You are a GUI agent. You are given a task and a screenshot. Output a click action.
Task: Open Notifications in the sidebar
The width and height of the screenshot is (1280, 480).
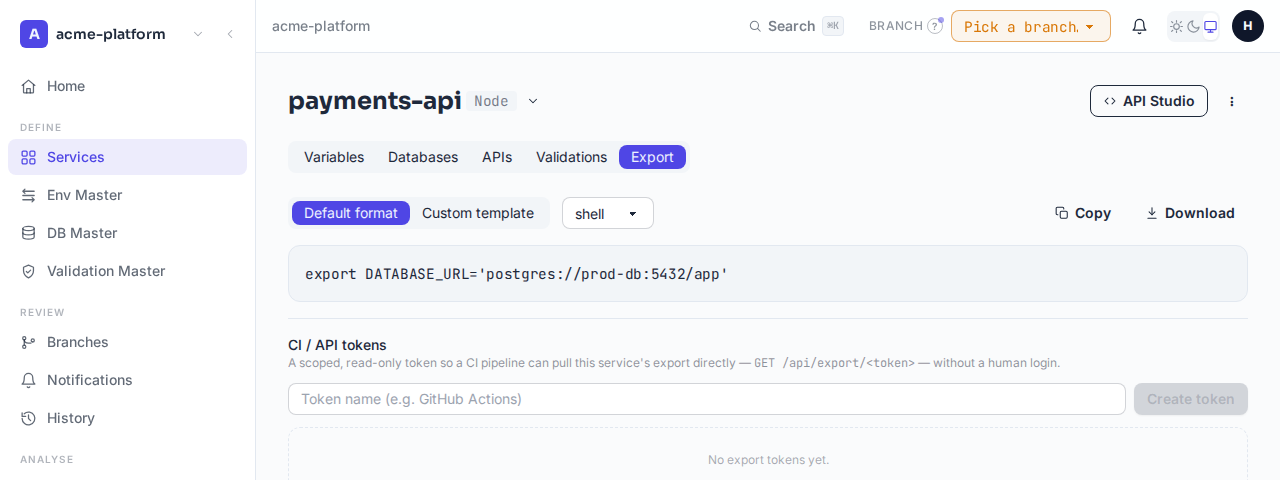tap(127, 380)
